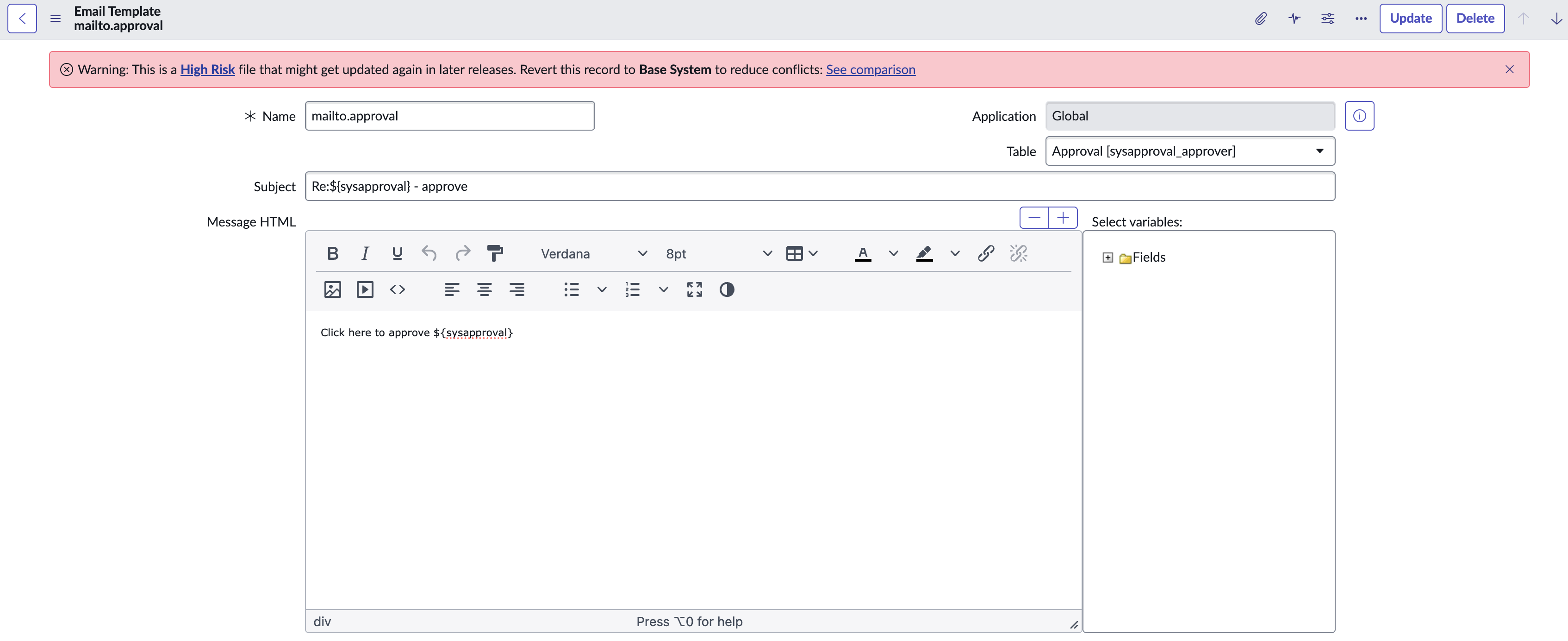Expand the Fields tree node

1107,258
